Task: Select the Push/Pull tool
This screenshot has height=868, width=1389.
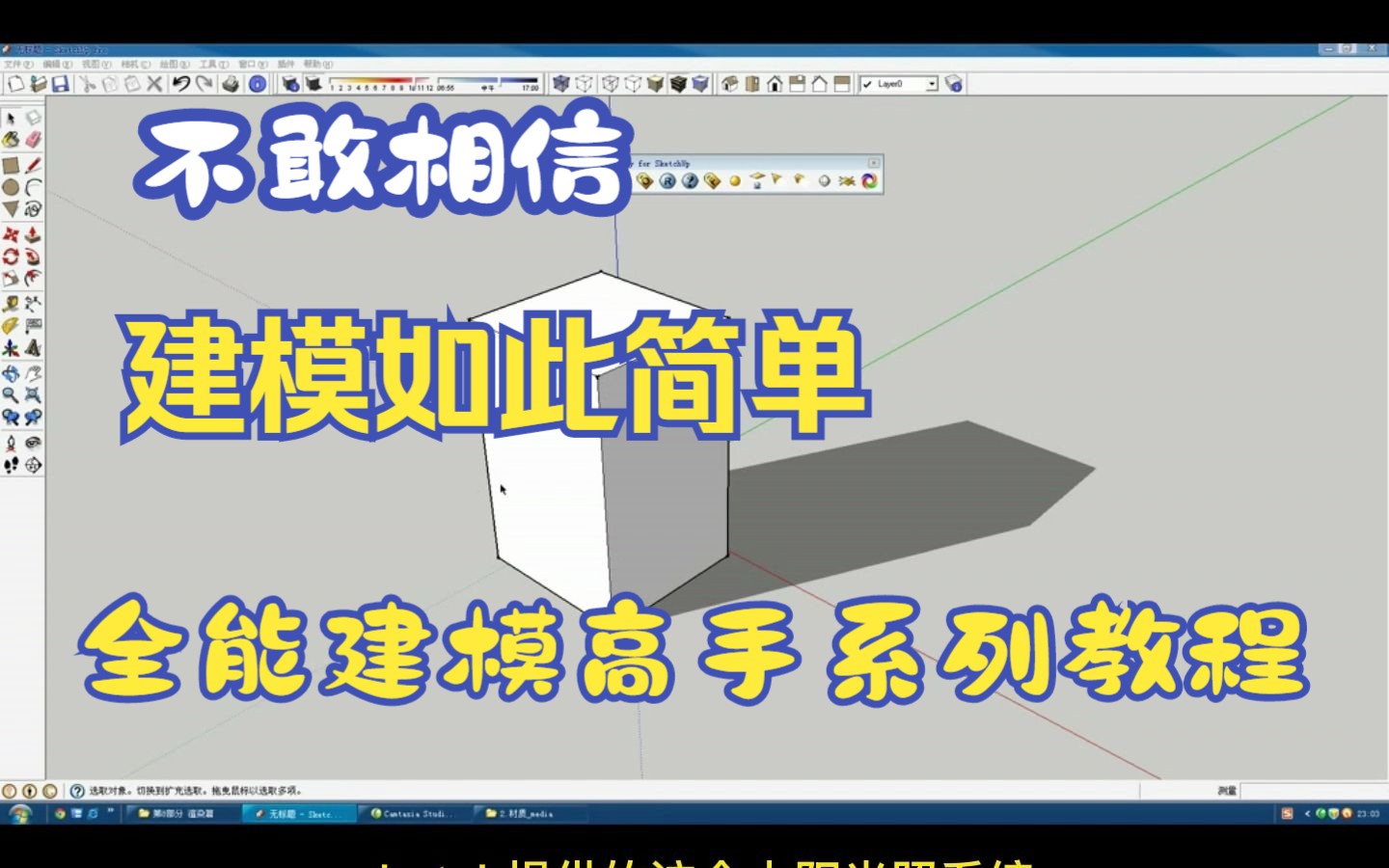Action: pos(33,234)
